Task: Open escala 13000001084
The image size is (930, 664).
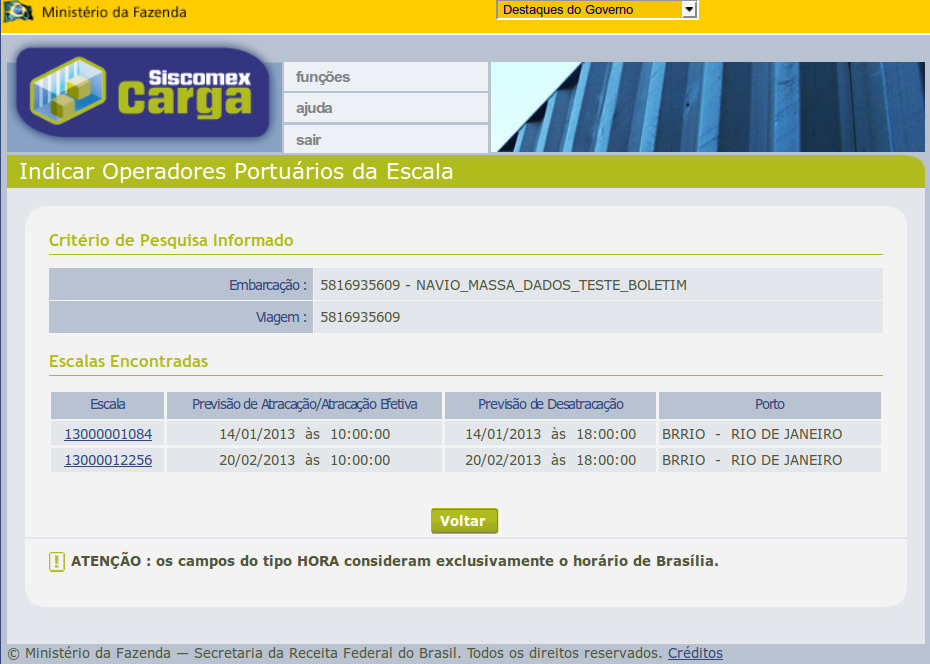Action: pyautogui.click(x=106, y=434)
